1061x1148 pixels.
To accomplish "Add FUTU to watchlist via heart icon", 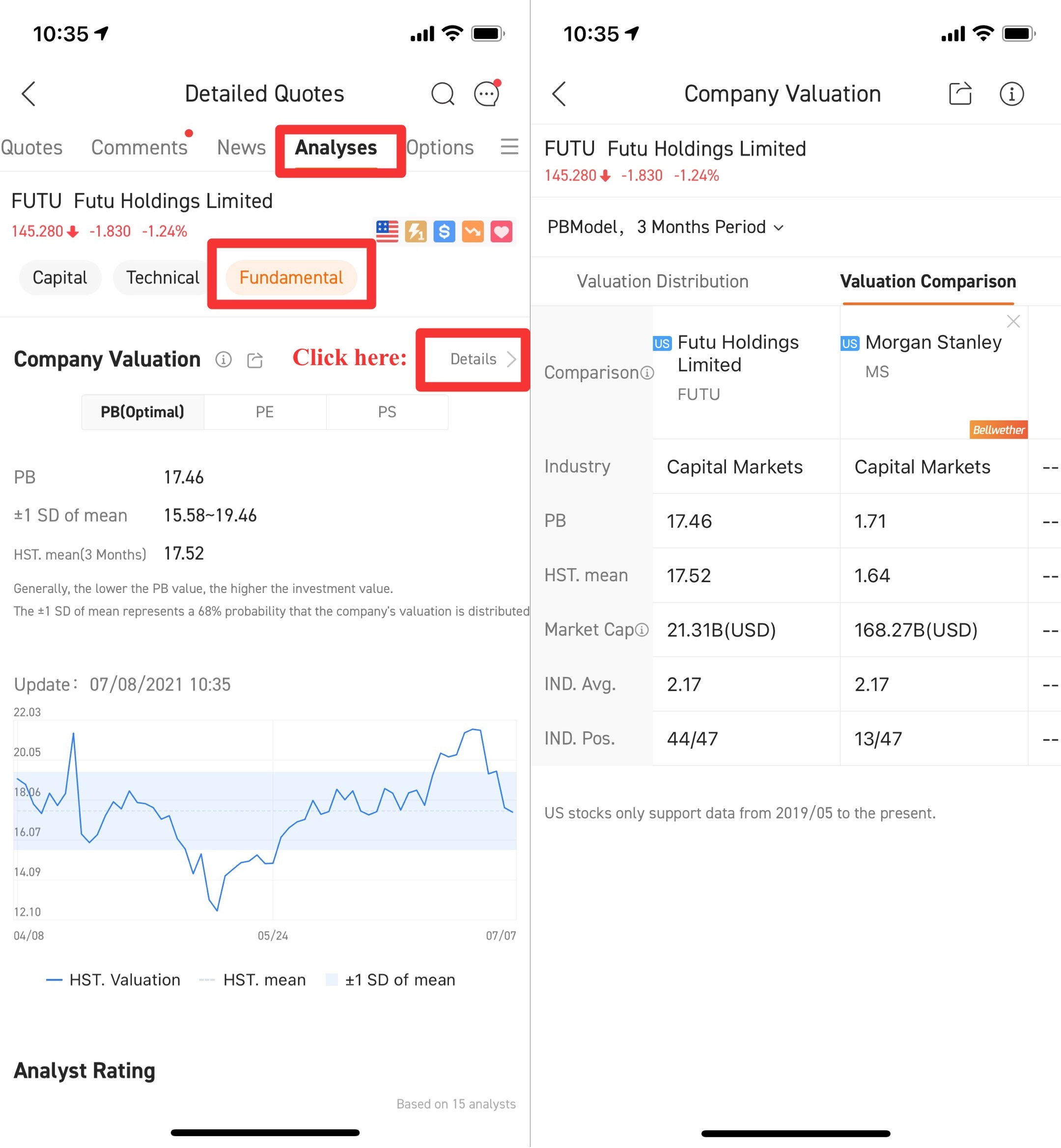I will (500, 231).
